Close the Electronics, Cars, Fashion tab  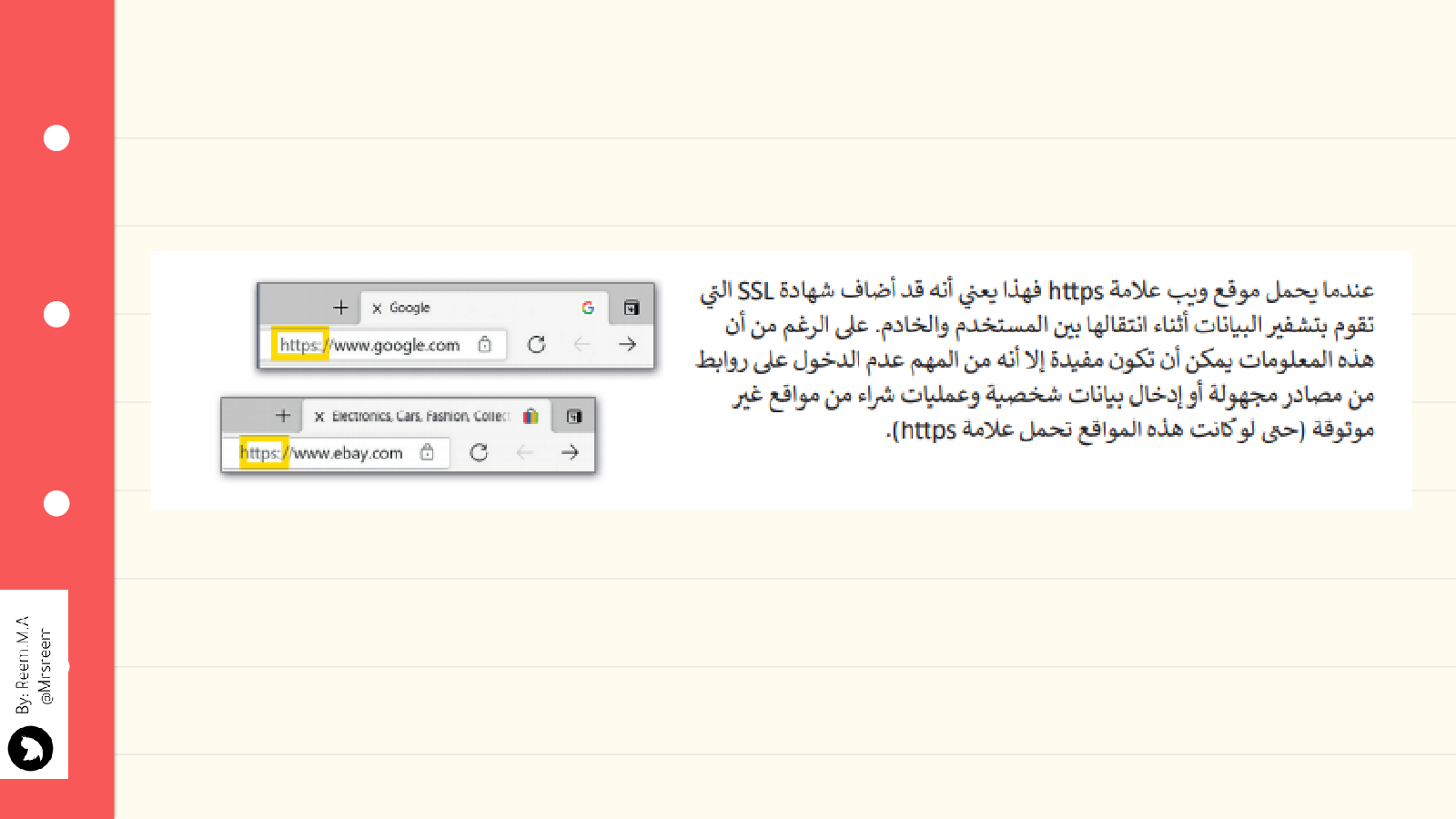click(x=319, y=417)
